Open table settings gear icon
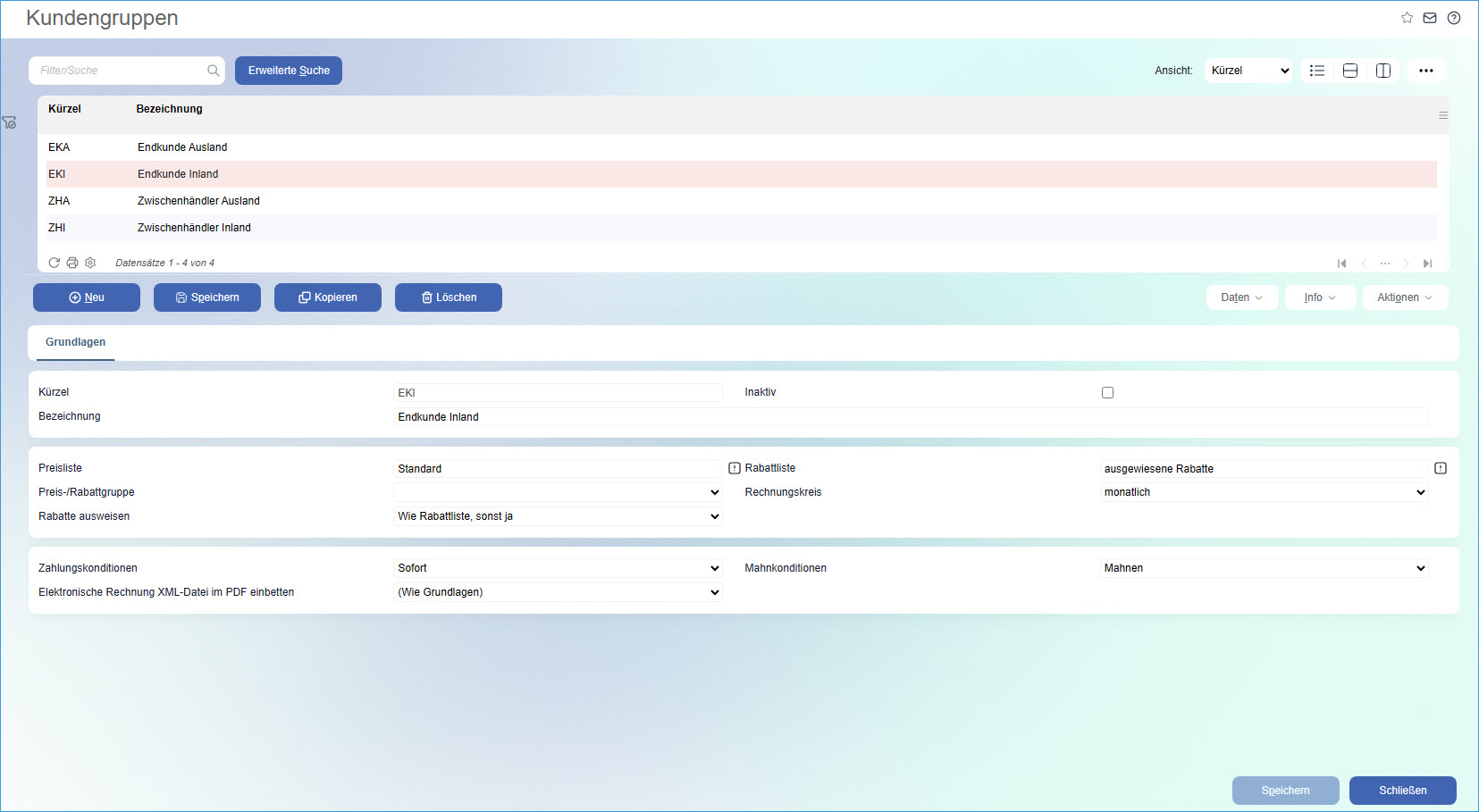The height and width of the screenshot is (812, 1479). (90, 263)
